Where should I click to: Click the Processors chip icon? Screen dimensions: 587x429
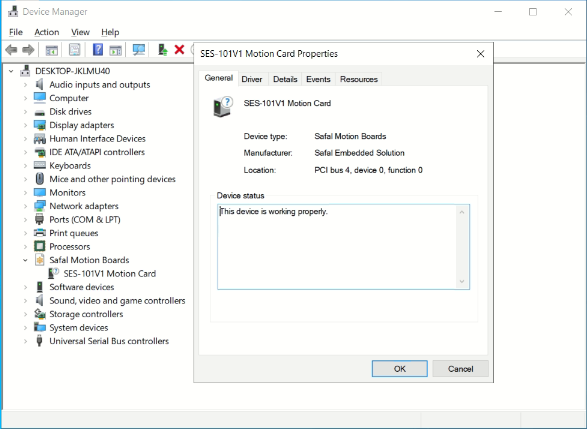click(39, 246)
